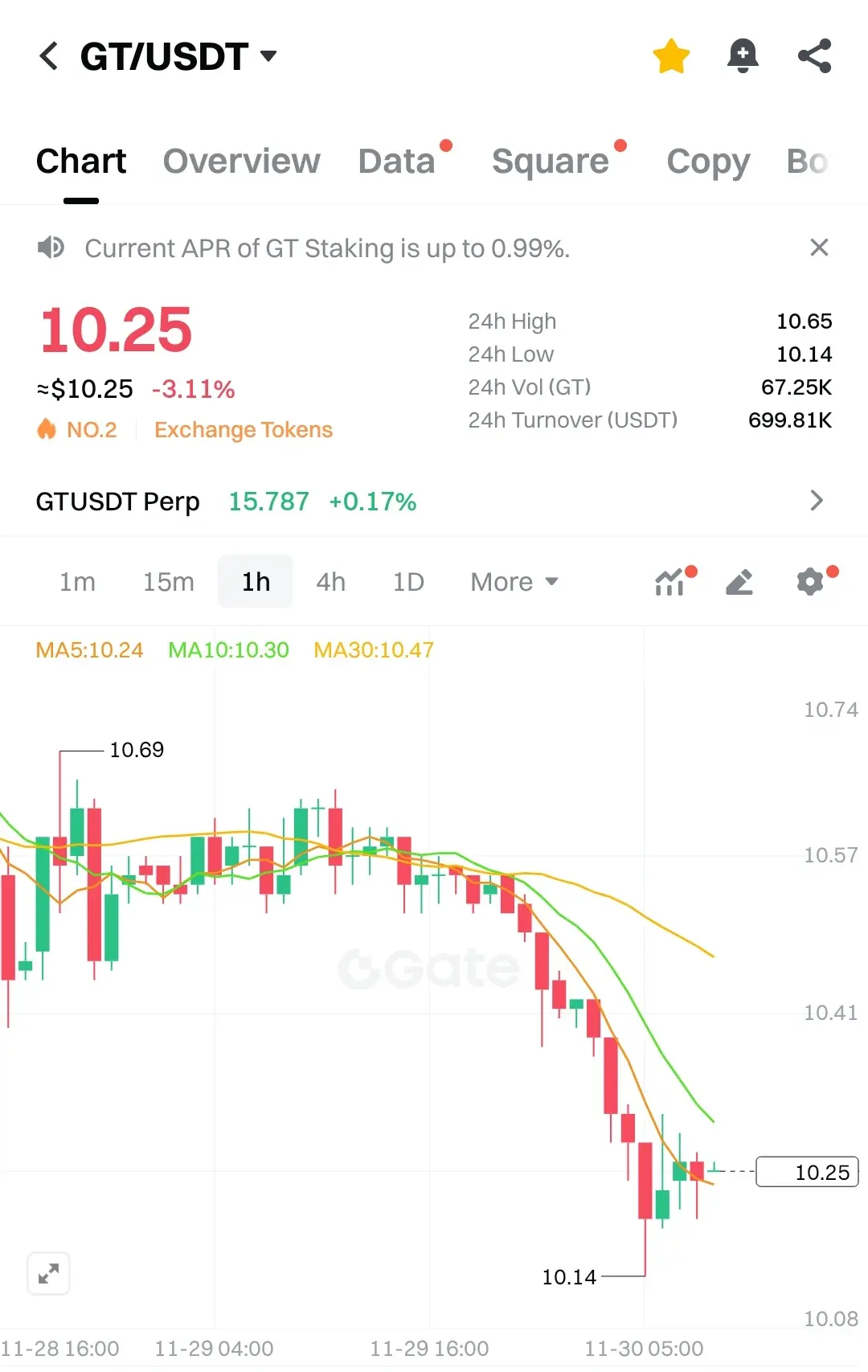868x1372 pixels.
Task: Dismiss the GT Staking announcement banner
Action: pyautogui.click(x=819, y=248)
